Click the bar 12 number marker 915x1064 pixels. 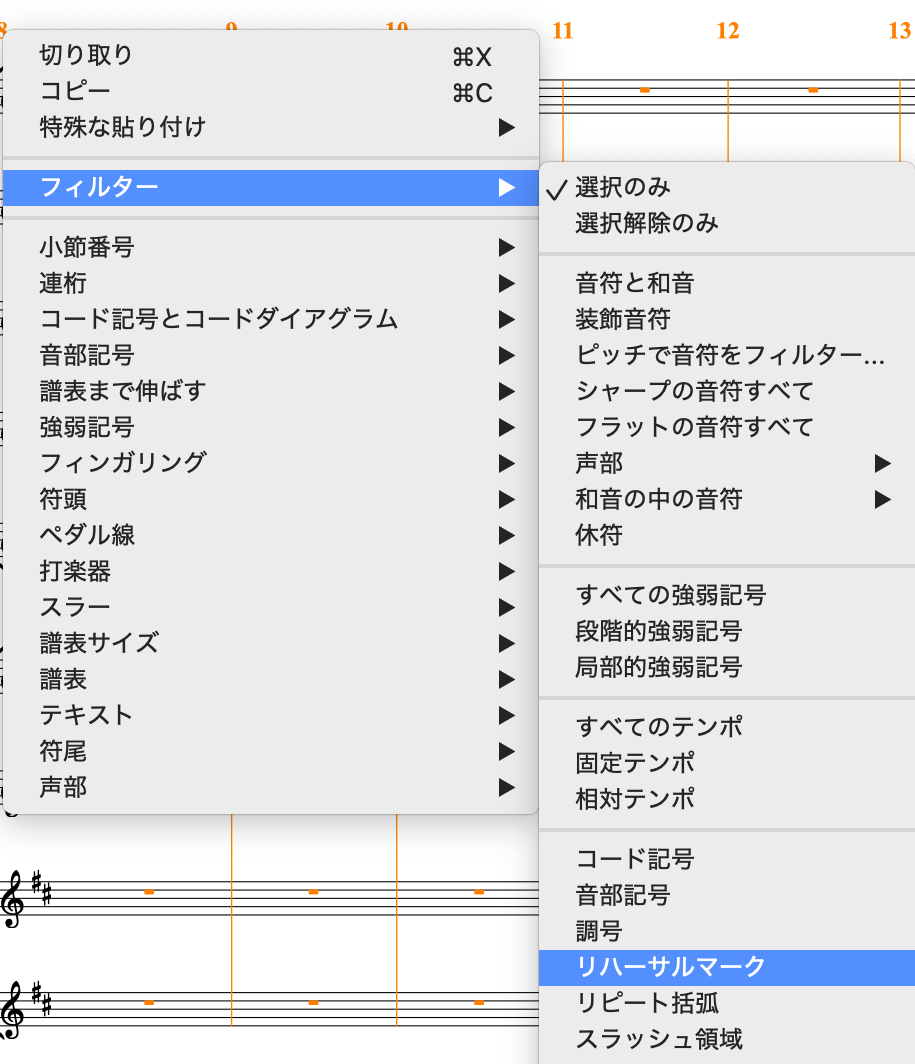pyautogui.click(x=727, y=31)
